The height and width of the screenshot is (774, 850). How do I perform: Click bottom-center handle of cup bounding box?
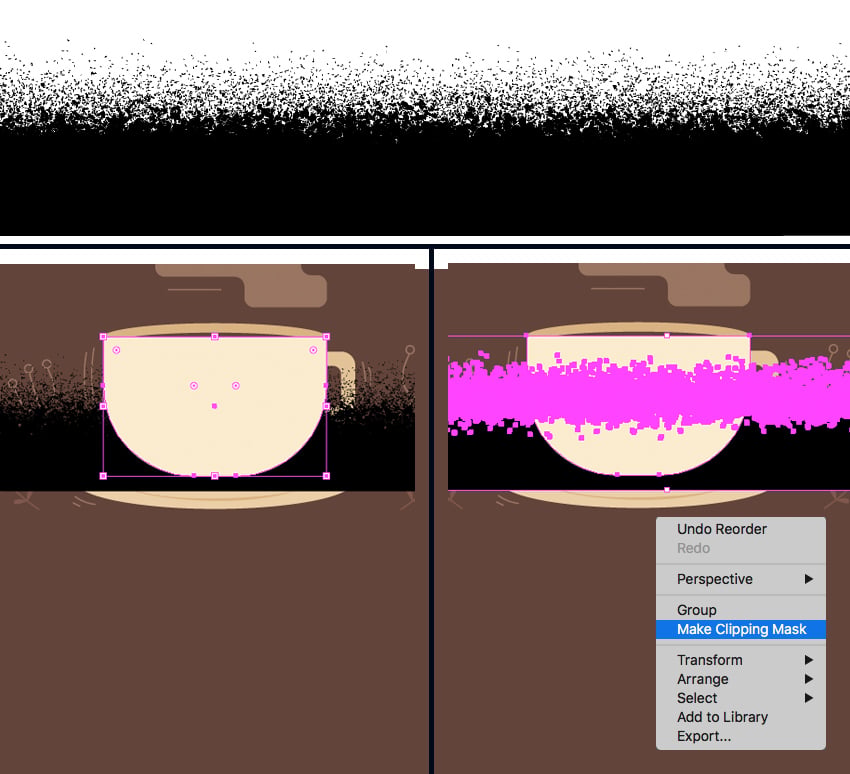click(215, 476)
